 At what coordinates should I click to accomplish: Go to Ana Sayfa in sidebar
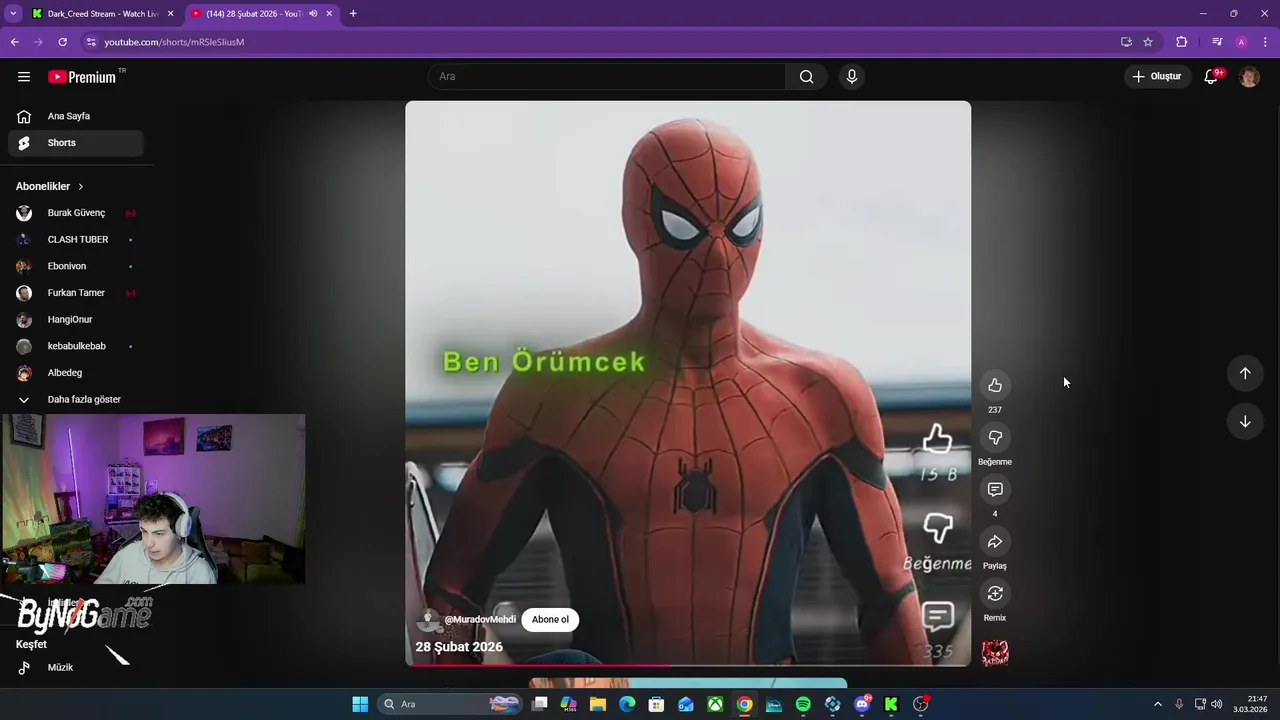click(x=76, y=116)
